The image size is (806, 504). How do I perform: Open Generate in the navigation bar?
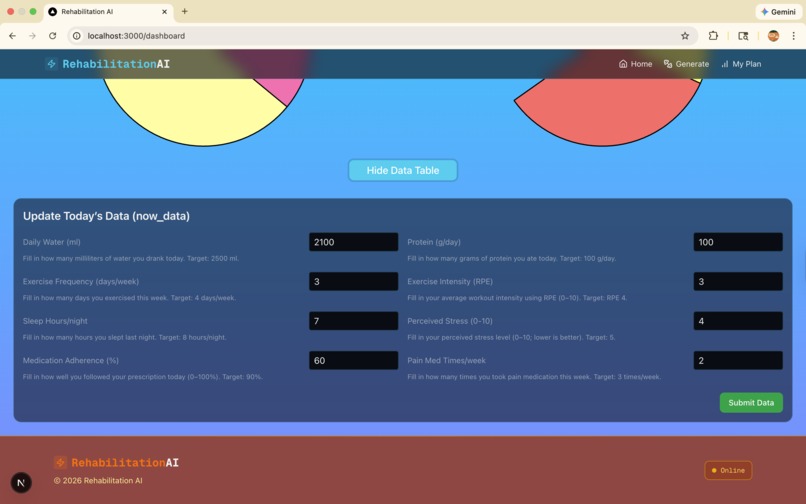tap(686, 64)
